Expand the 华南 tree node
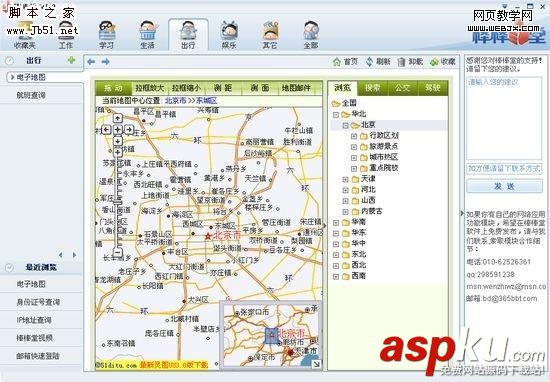This screenshot has width=550, height=382. pos(336,223)
